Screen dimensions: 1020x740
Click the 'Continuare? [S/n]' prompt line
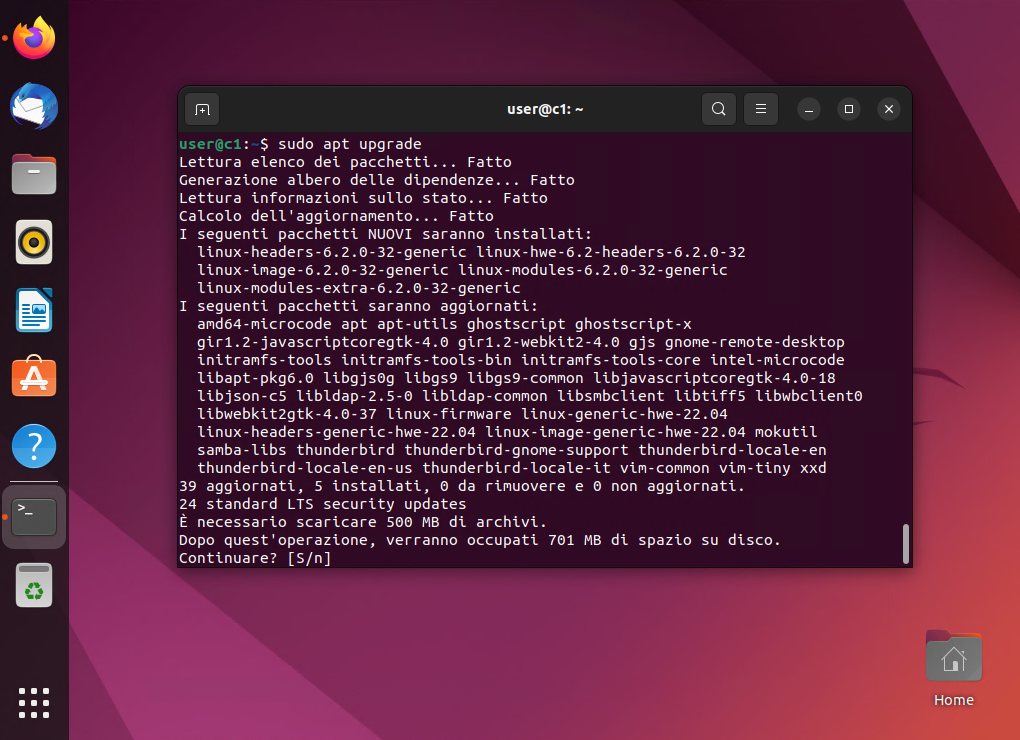pos(255,558)
